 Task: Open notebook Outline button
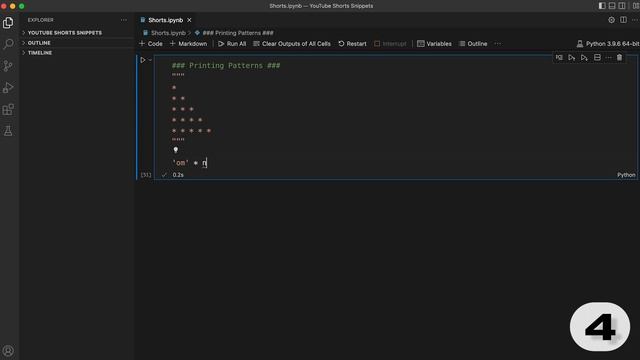[473, 44]
